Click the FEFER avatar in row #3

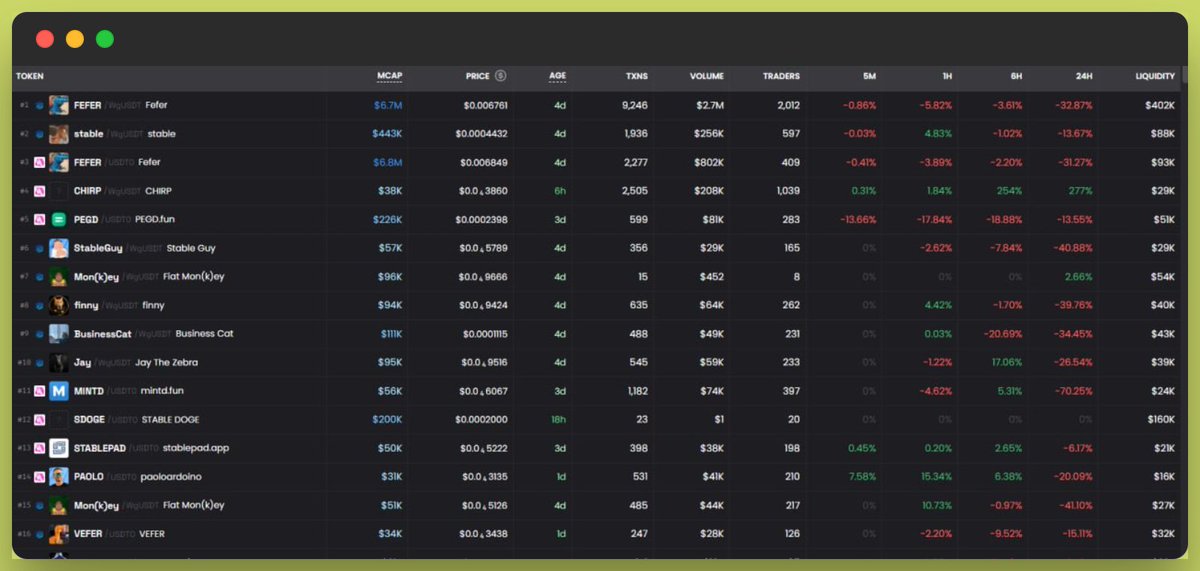(x=59, y=162)
